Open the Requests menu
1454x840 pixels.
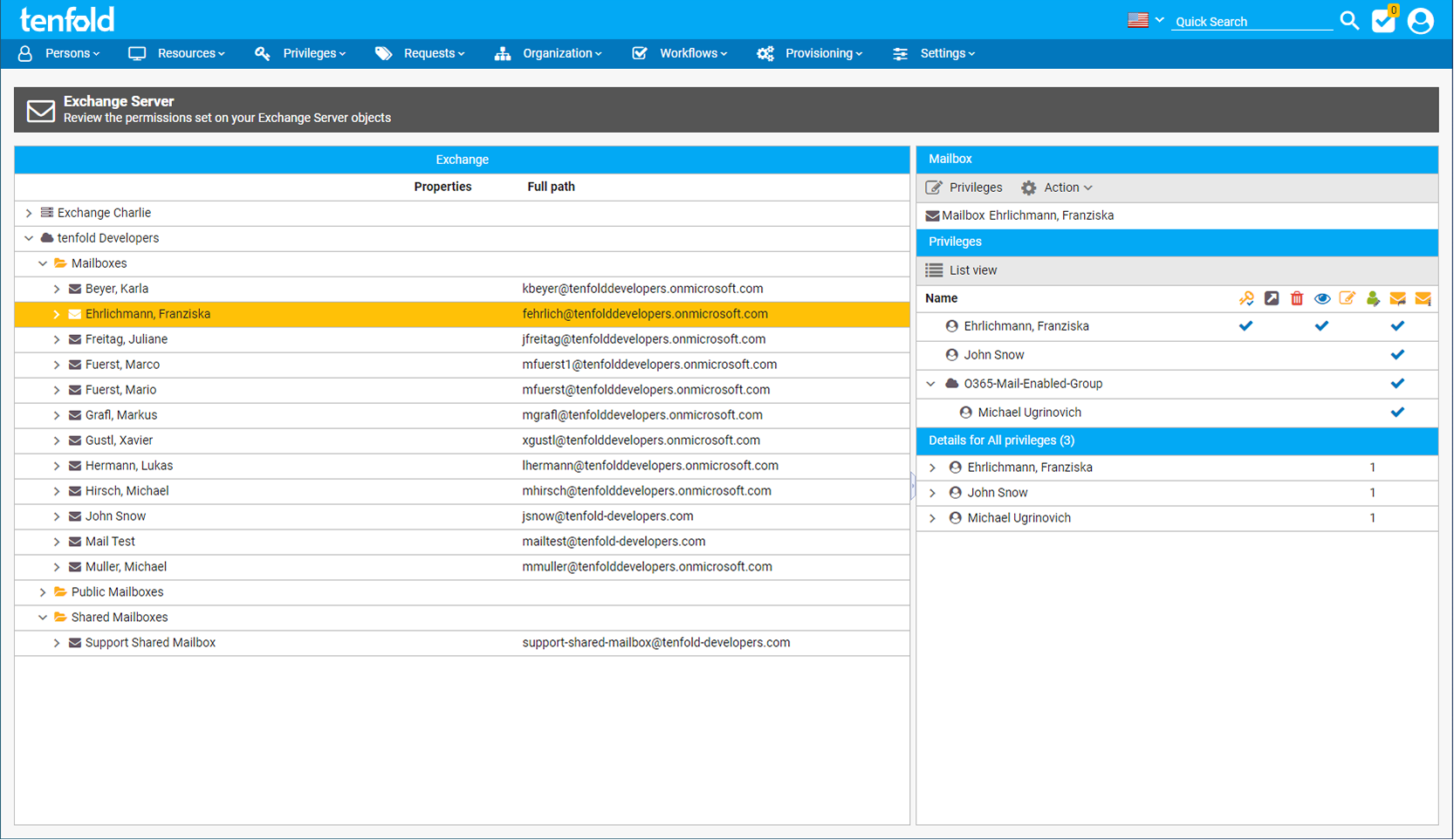(421, 53)
